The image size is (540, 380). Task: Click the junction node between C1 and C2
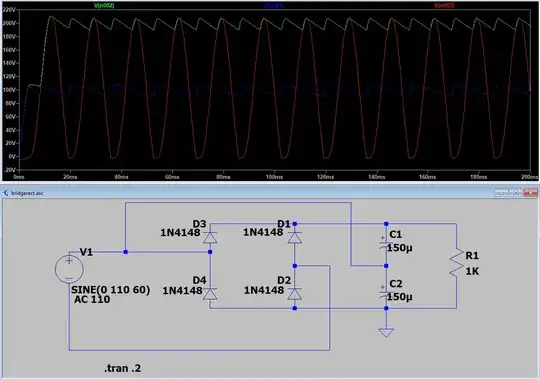pos(386,266)
